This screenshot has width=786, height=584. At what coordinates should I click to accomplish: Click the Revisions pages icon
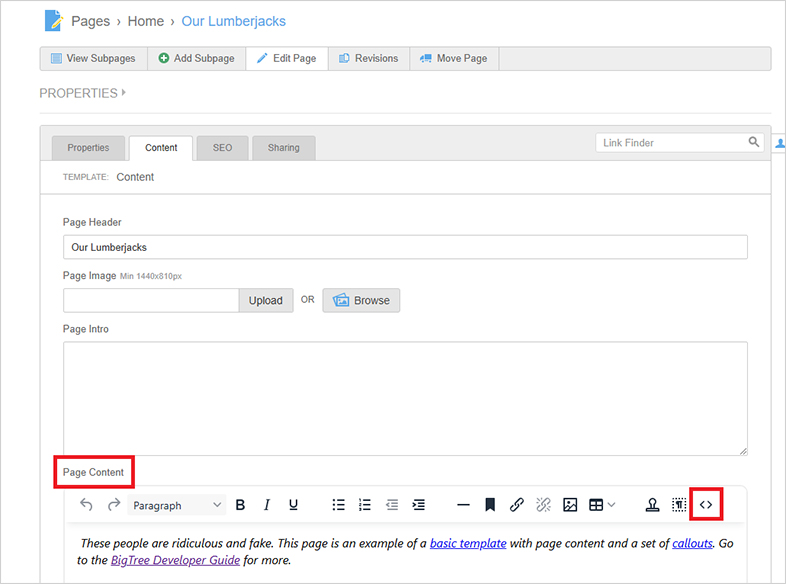tap(344, 58)
